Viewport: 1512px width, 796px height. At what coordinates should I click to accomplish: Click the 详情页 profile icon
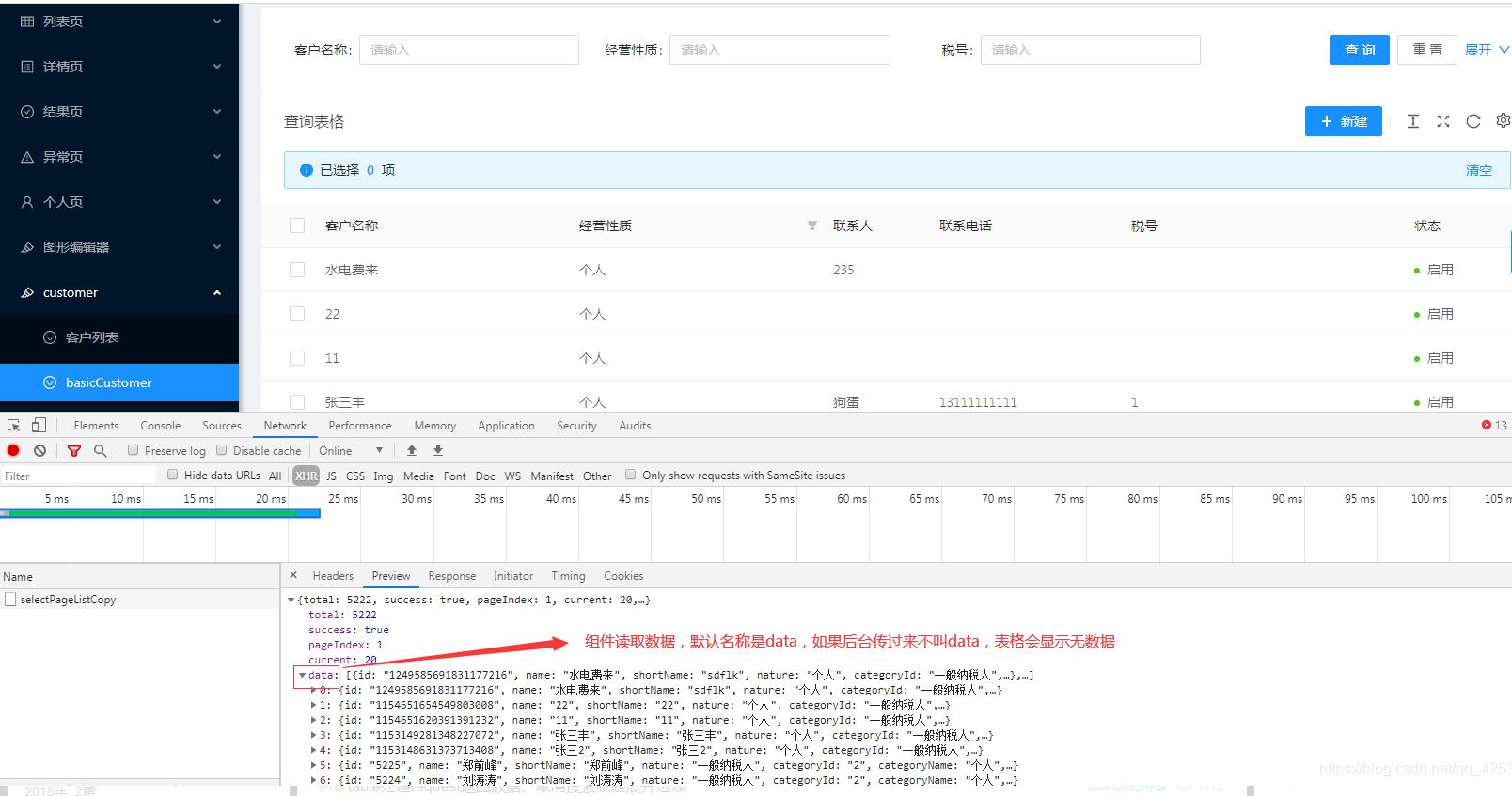[x=27, y=67]
